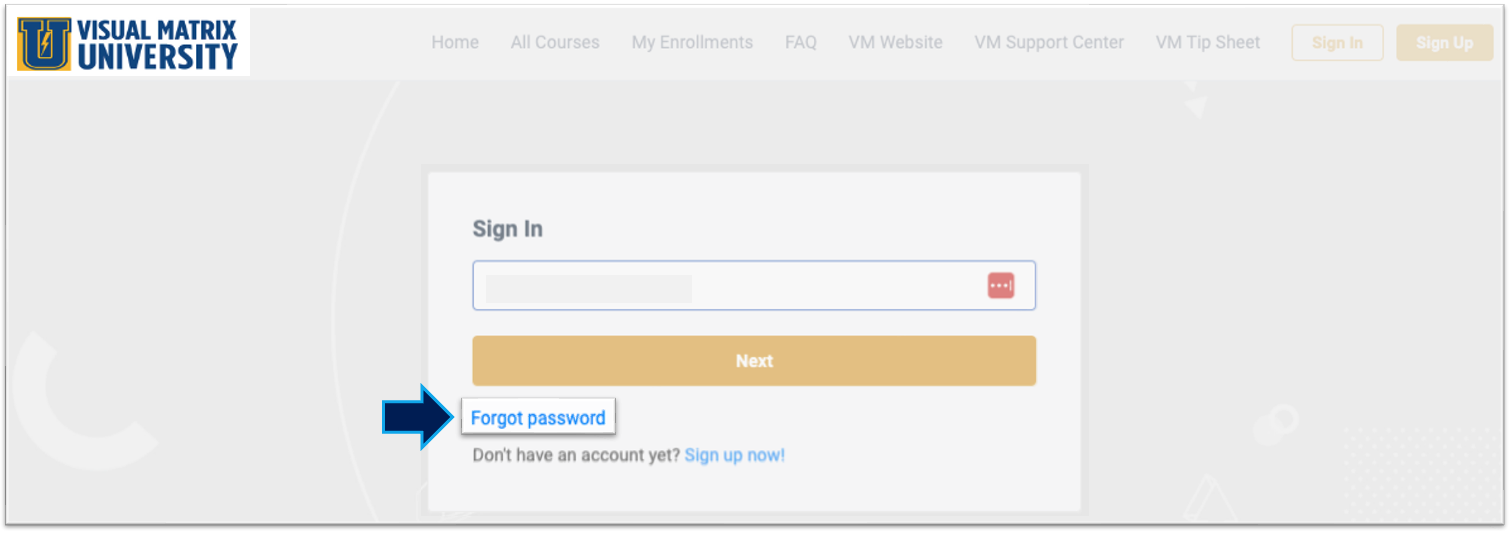The image size is (1511, 533).
Task: Click the Visual Matrix University shield emblem
Action: 45,43
